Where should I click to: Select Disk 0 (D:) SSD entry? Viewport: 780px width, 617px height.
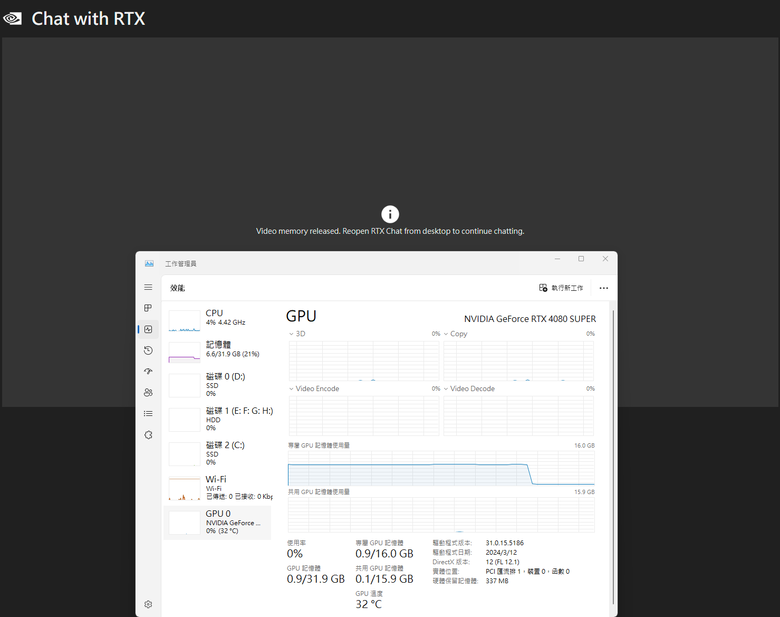tap(218, 385)
